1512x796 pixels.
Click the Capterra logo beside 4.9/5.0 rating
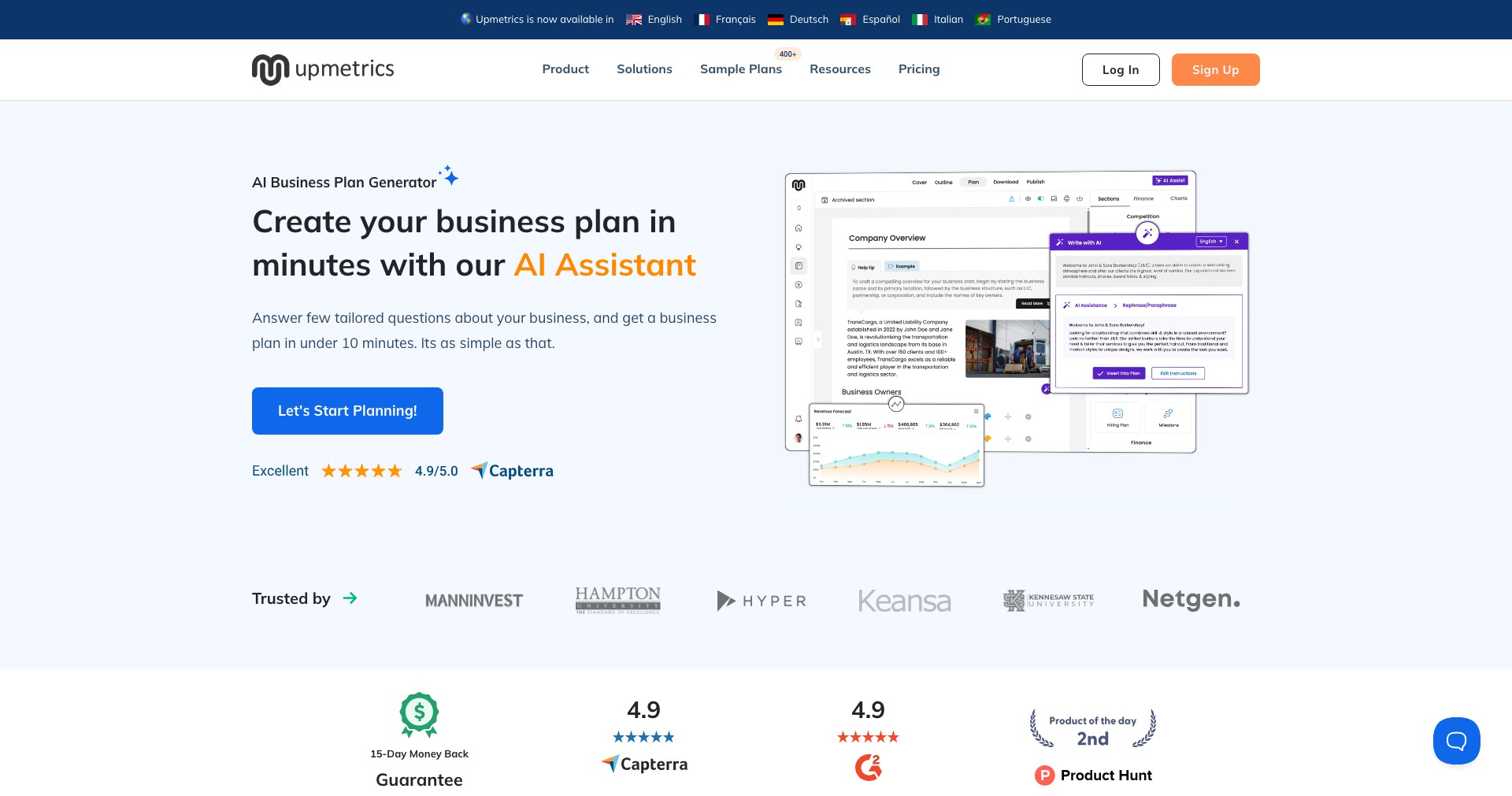pos(513,471)
